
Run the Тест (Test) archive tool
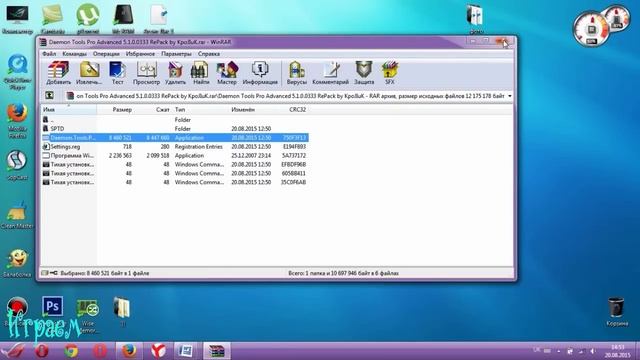tap(118, 73)
